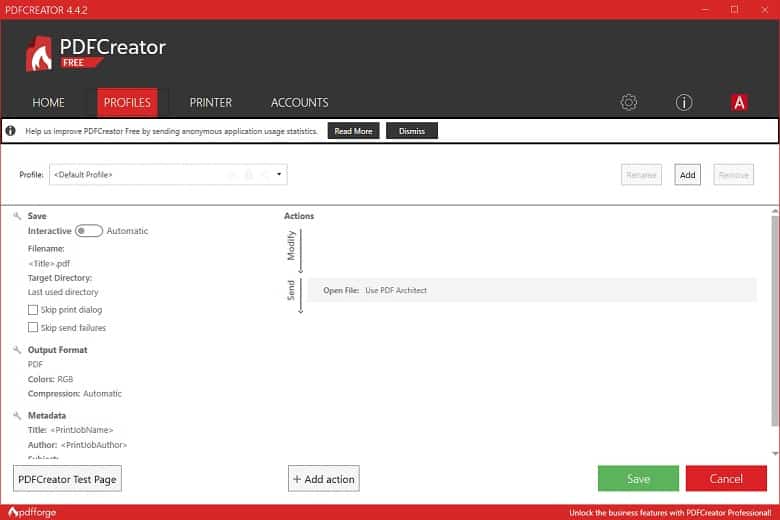Click the Add action button
Viewport: 780px width, 520px height.
(x=324, y=479)
